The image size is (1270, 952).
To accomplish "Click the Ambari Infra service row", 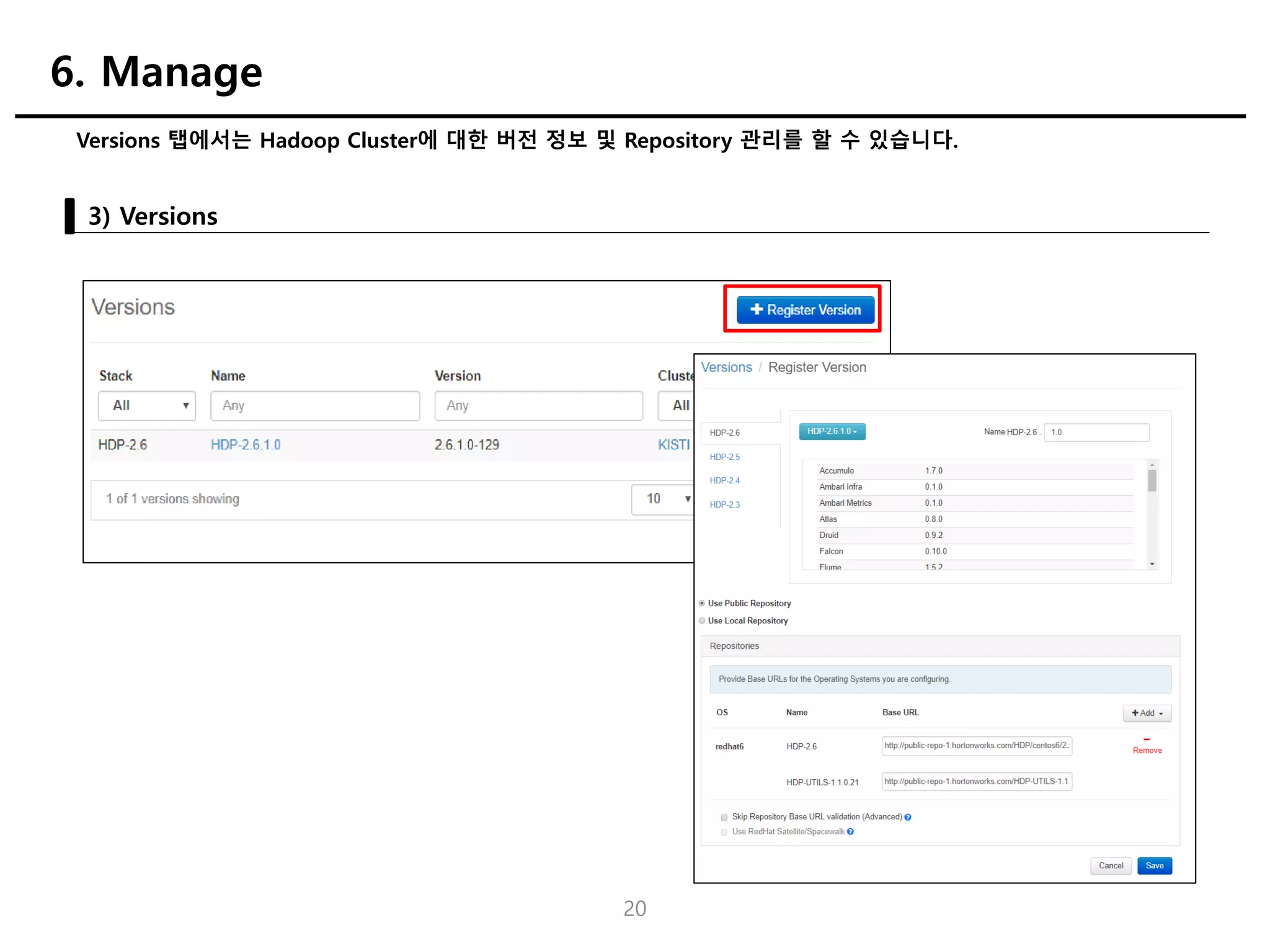I will click(x=974, y=487).
